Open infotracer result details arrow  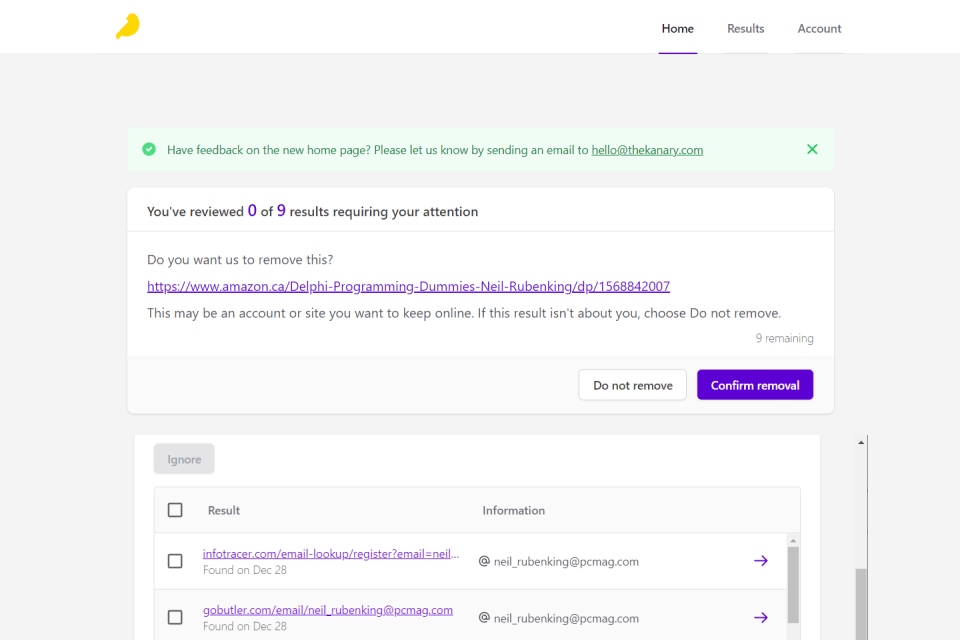(x=760, y=561)
